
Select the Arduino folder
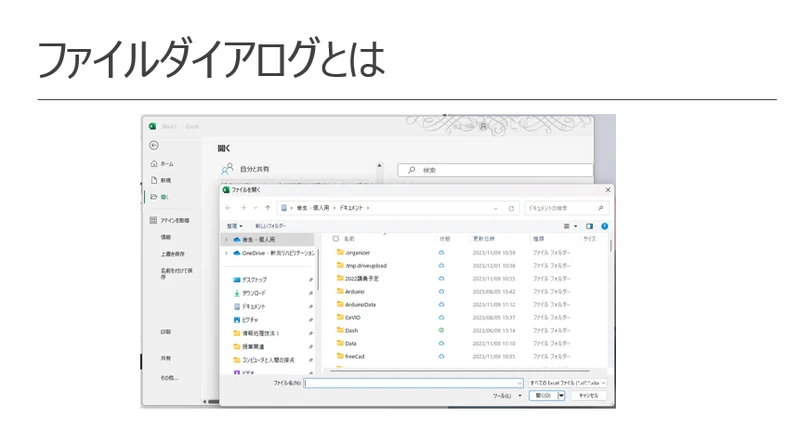[350, 291]
